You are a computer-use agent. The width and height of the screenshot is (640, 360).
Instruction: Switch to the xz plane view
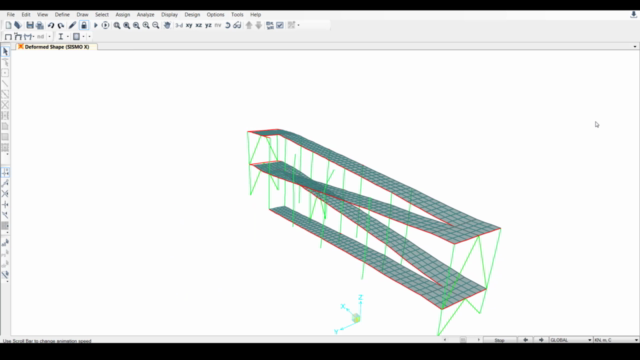click(199, 25)
